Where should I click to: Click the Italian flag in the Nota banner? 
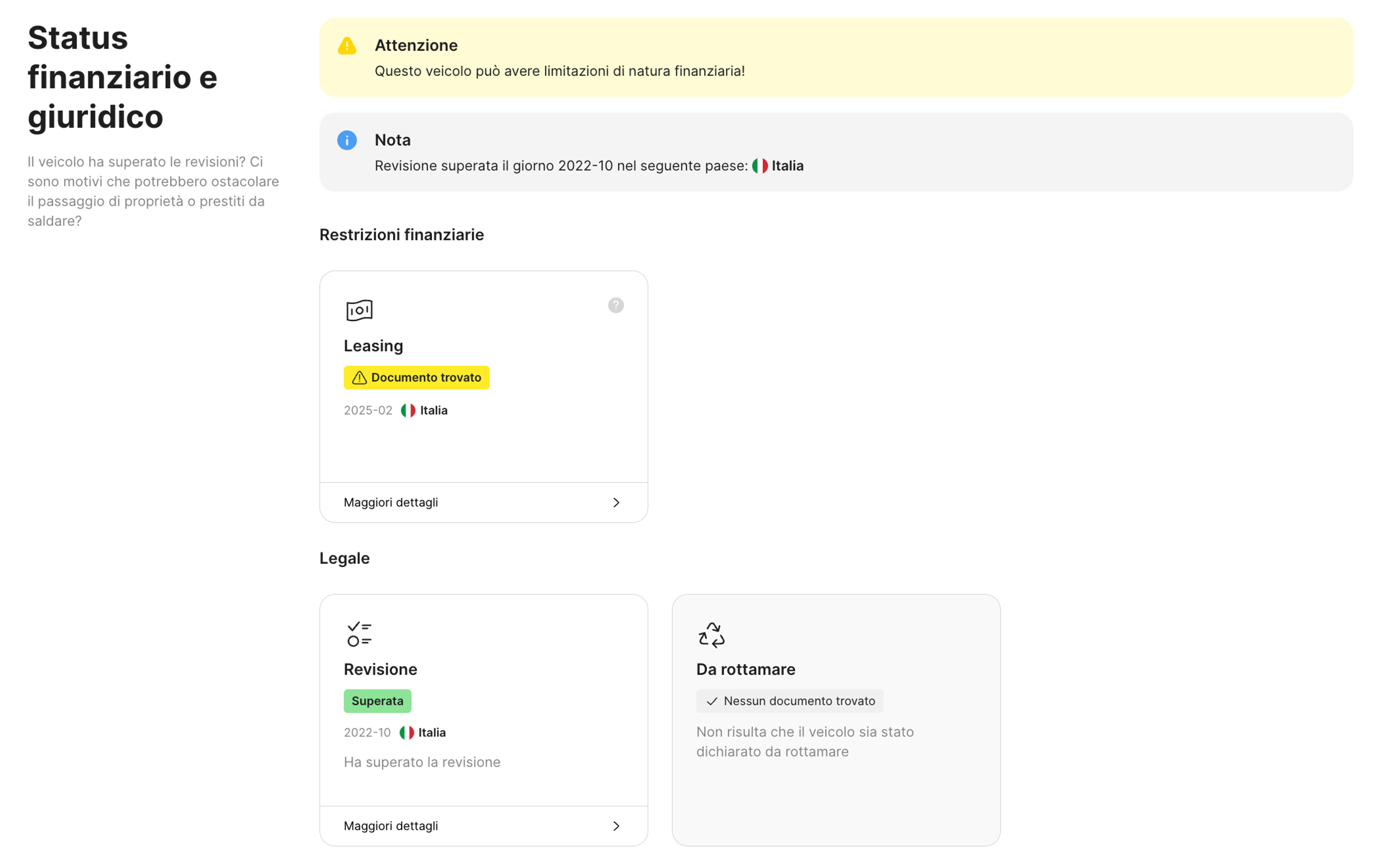point(760,166)
